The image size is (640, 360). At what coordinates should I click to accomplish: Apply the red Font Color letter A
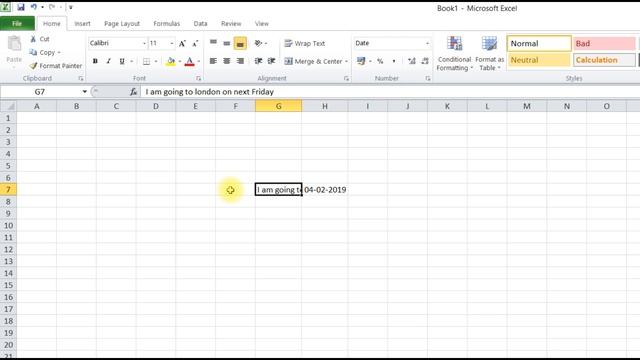click(x=189, y=61)
